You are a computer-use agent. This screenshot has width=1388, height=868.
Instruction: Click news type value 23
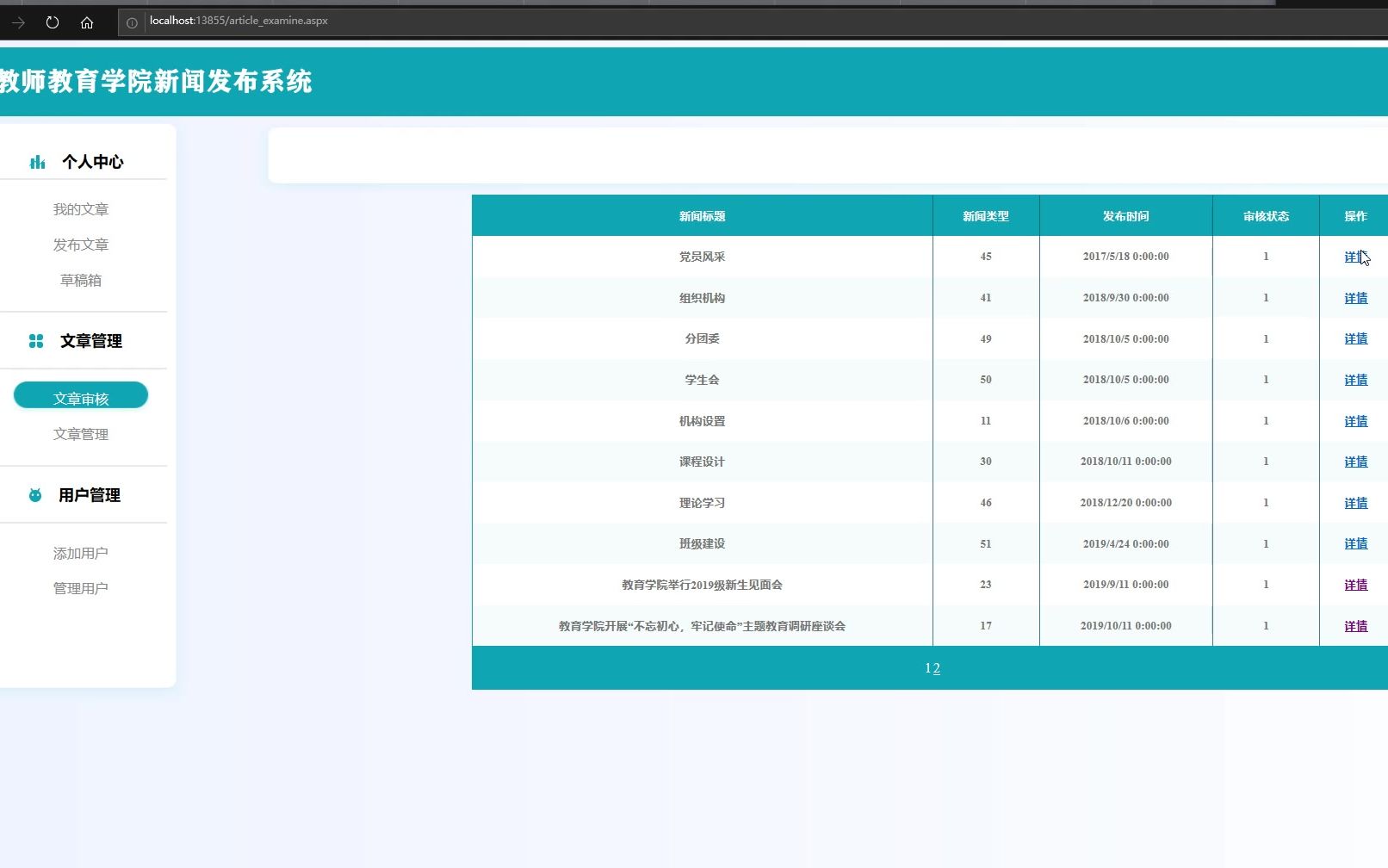[x=986, y=585]
